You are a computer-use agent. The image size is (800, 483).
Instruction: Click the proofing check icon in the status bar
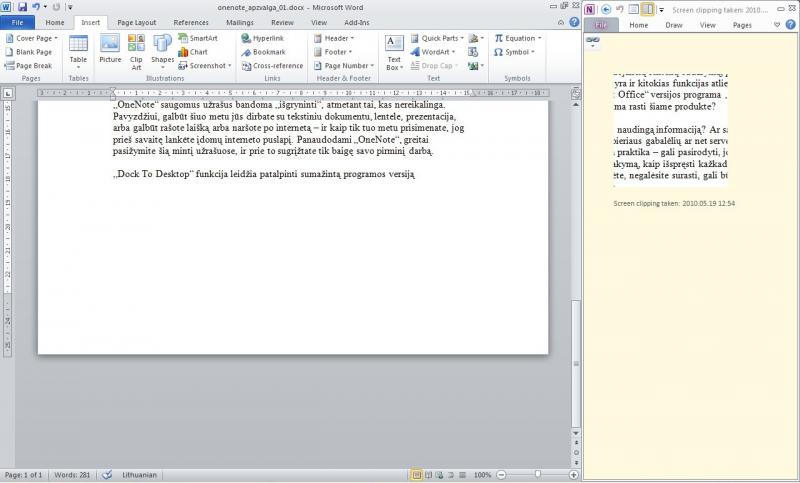tap(107, 475)
